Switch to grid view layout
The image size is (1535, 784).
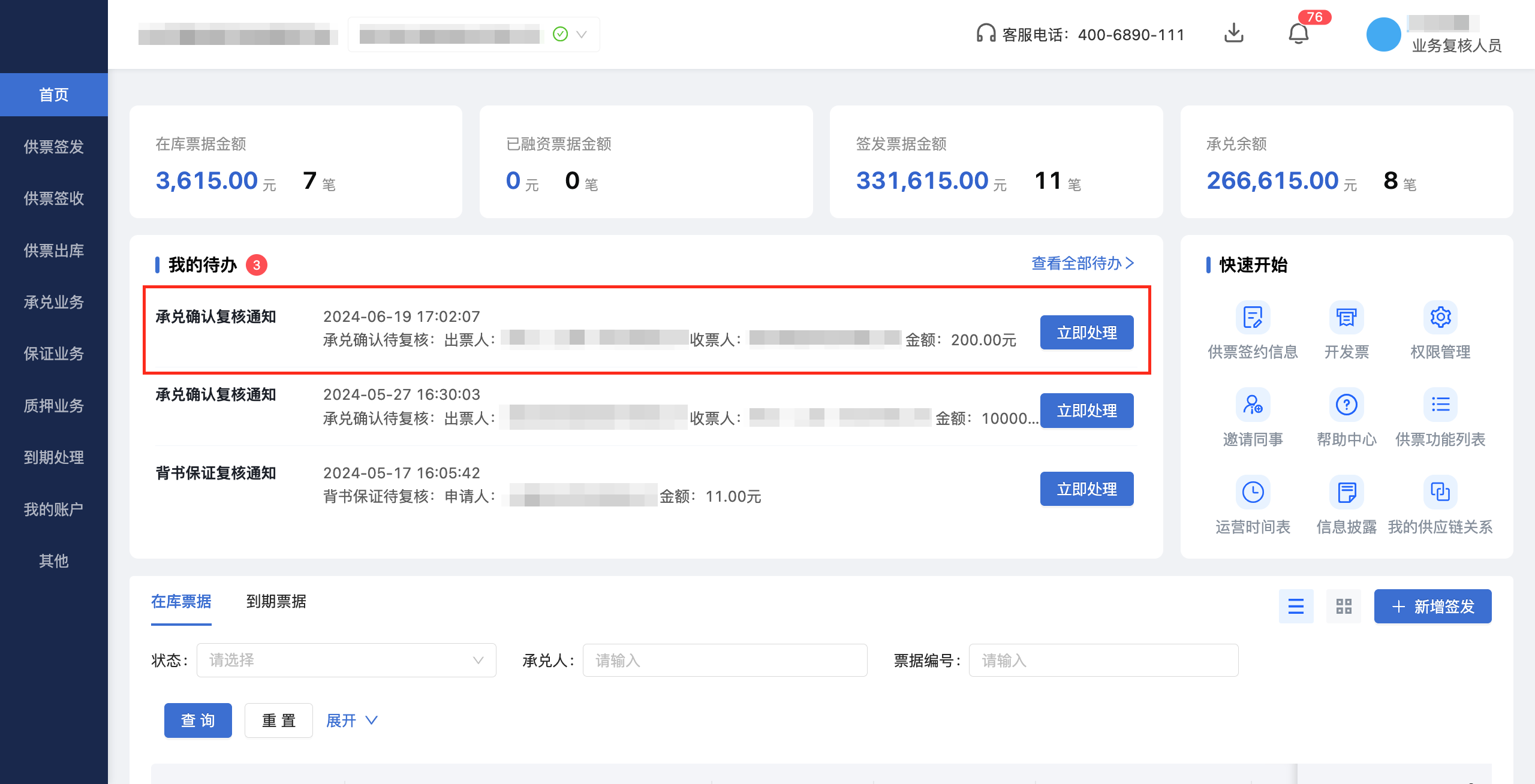(1344, 606)
